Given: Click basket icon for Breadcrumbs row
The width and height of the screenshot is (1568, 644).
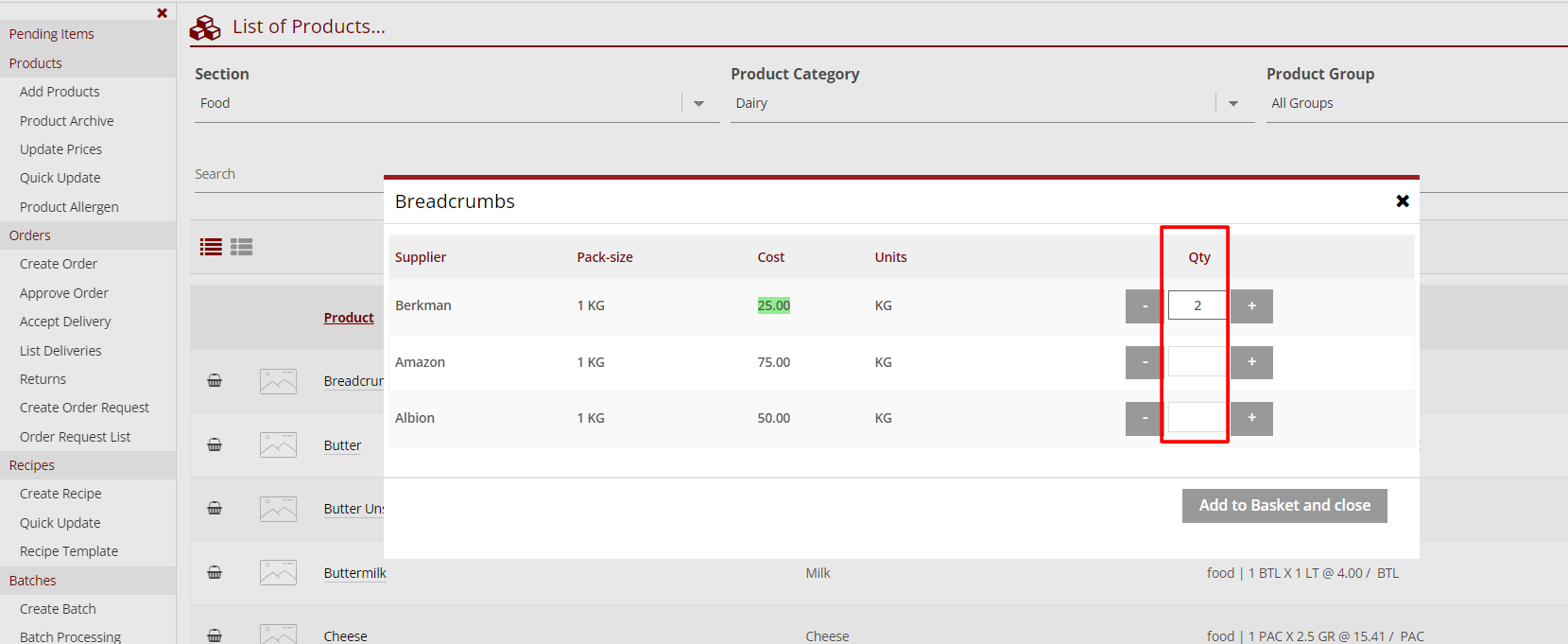Looking at the screenshot, I should click(x=215, y=381).
